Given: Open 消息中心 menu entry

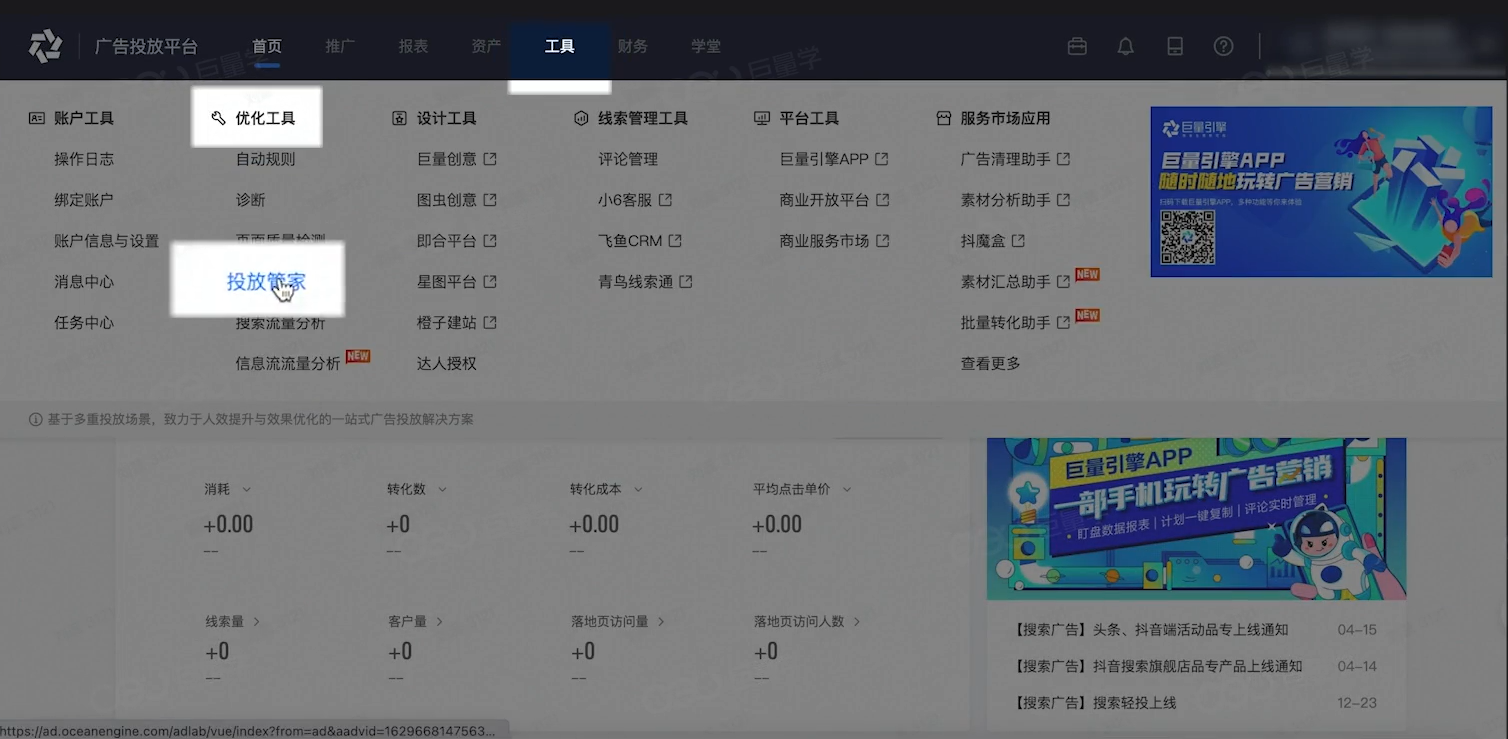Looking at the screenshot, I should [x=84, y=282].
